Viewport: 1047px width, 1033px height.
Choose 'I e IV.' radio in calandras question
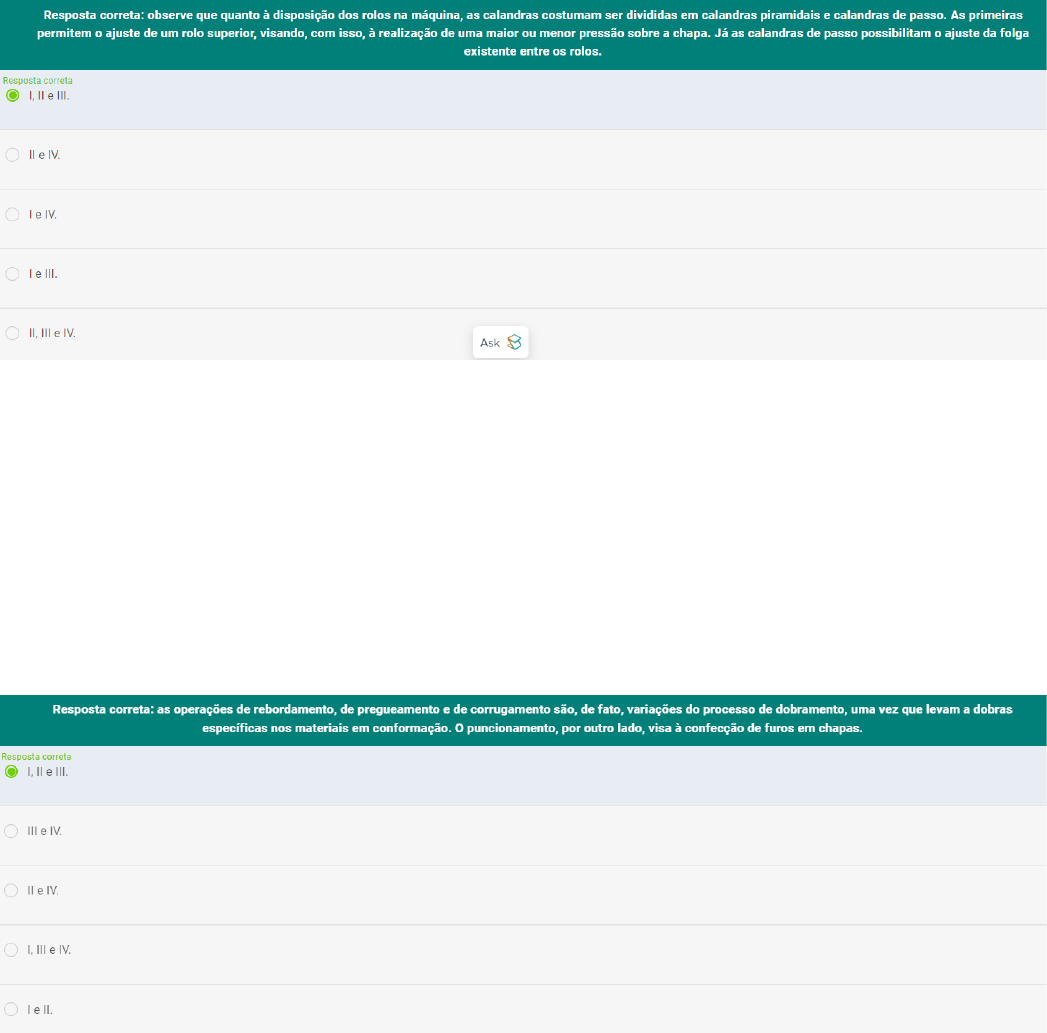click(12, 214)
